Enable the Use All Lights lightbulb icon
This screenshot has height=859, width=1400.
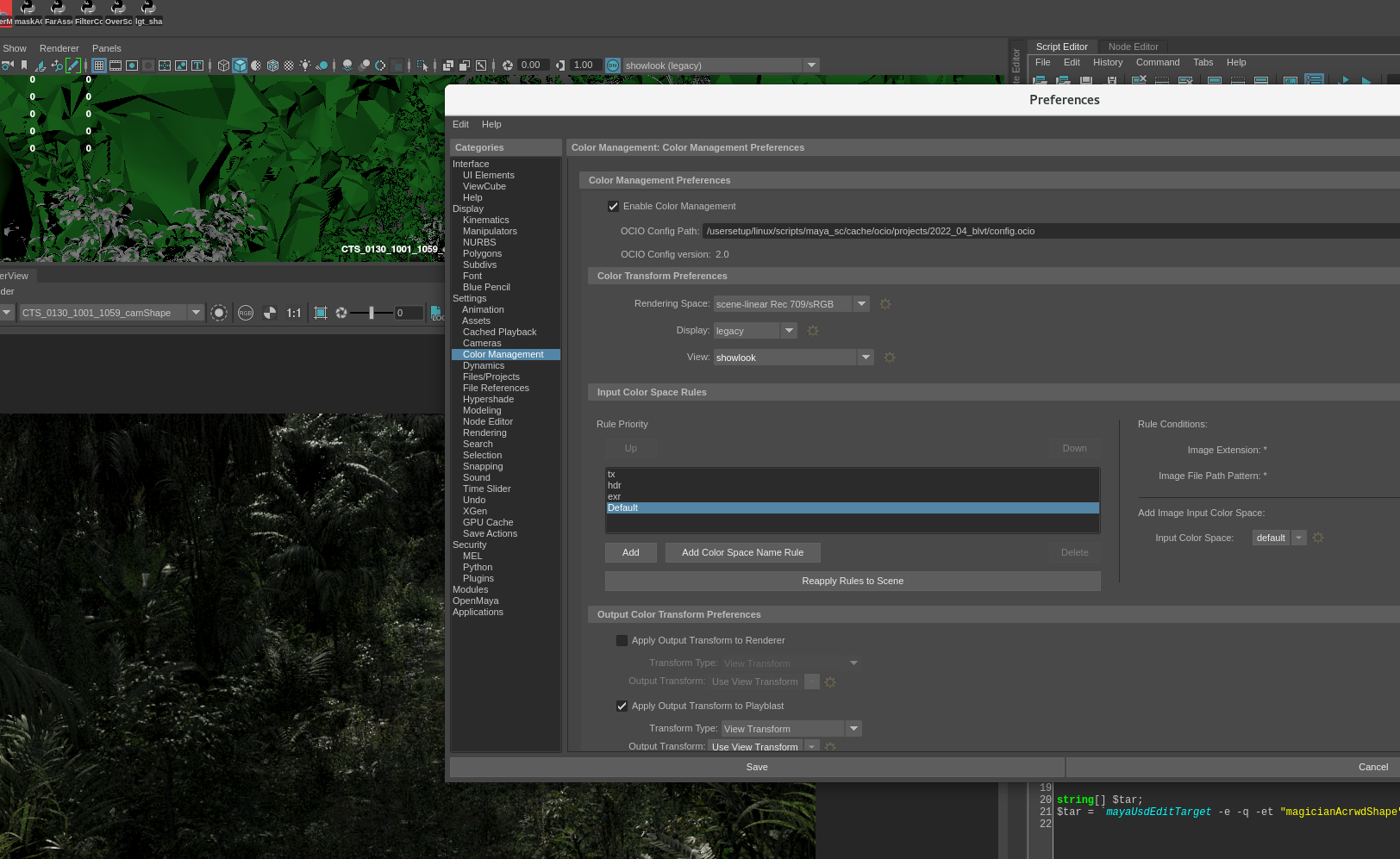(304, 65)
